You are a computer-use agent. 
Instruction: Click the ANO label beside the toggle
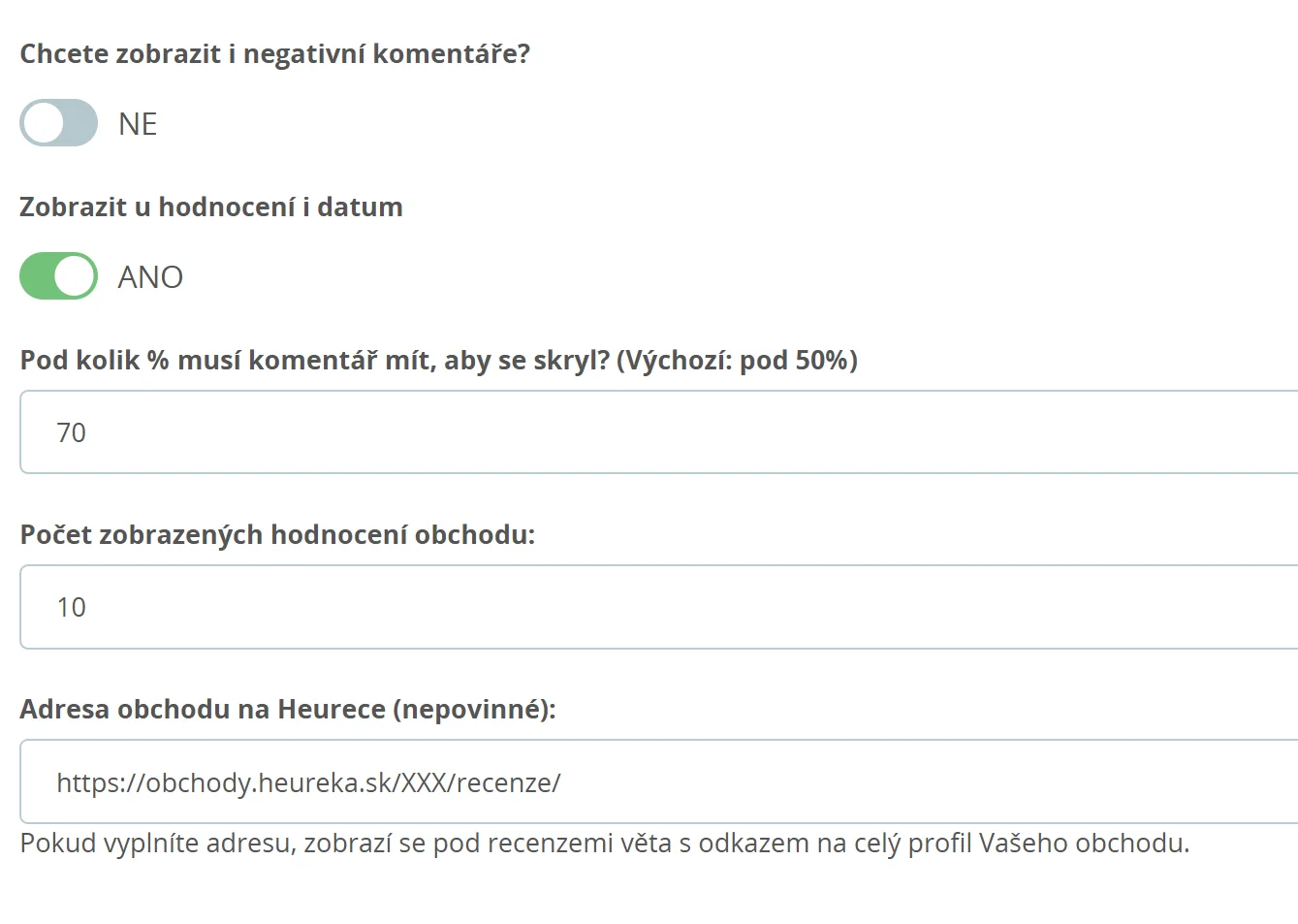pos(150,277)
